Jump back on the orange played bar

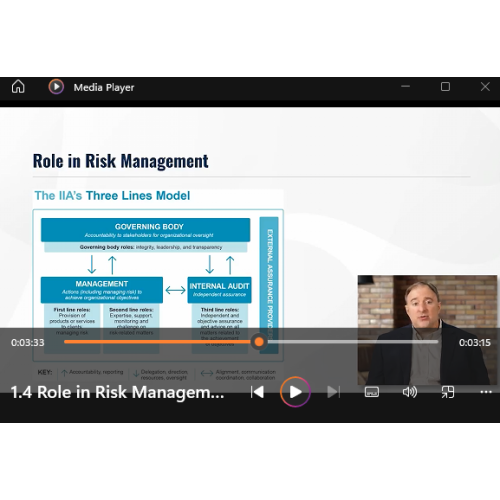tap(158, 342)
